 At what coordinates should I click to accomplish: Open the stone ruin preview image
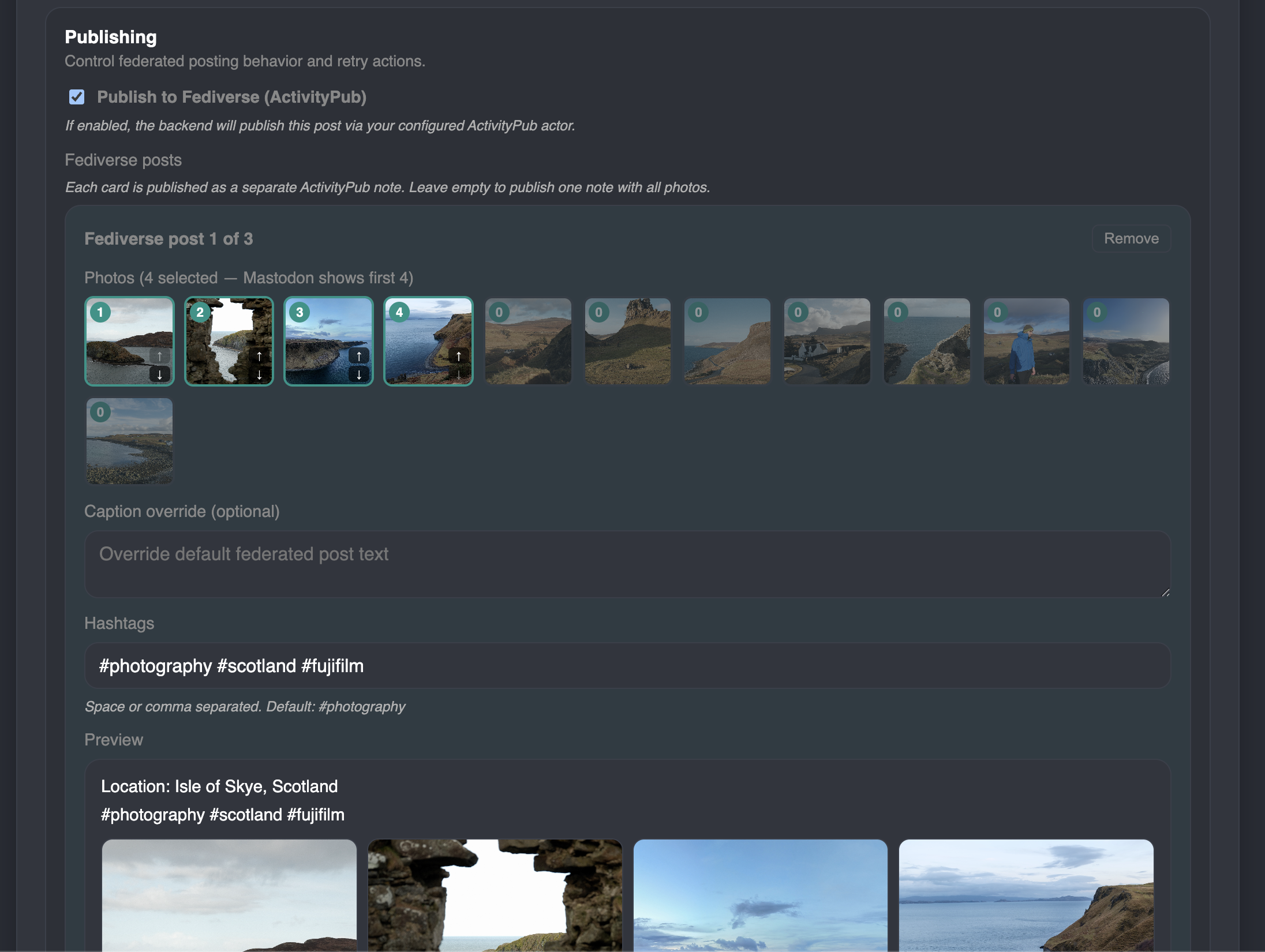pos(495,894)
